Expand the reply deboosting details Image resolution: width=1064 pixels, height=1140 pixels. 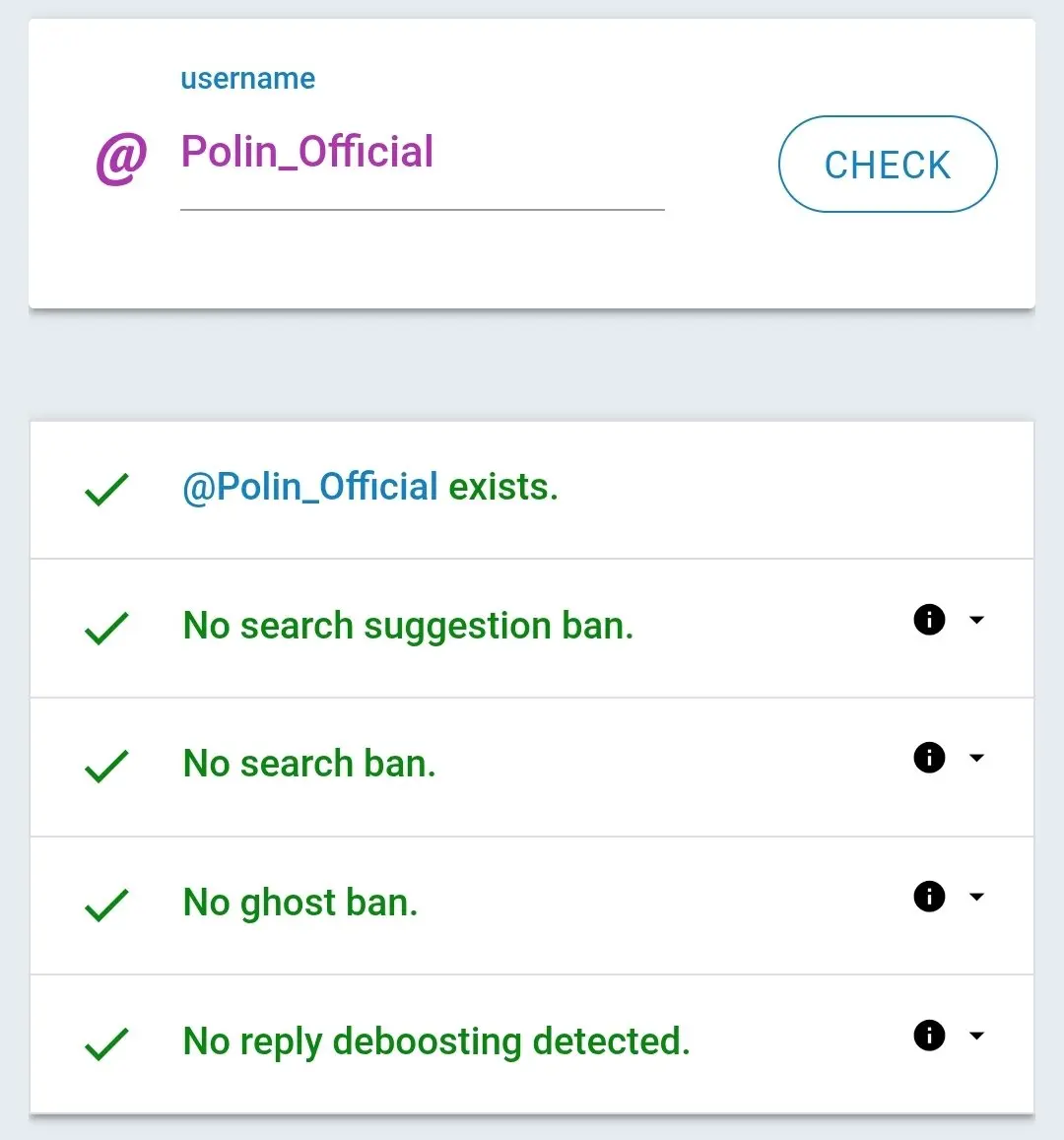pos(976,1036)
